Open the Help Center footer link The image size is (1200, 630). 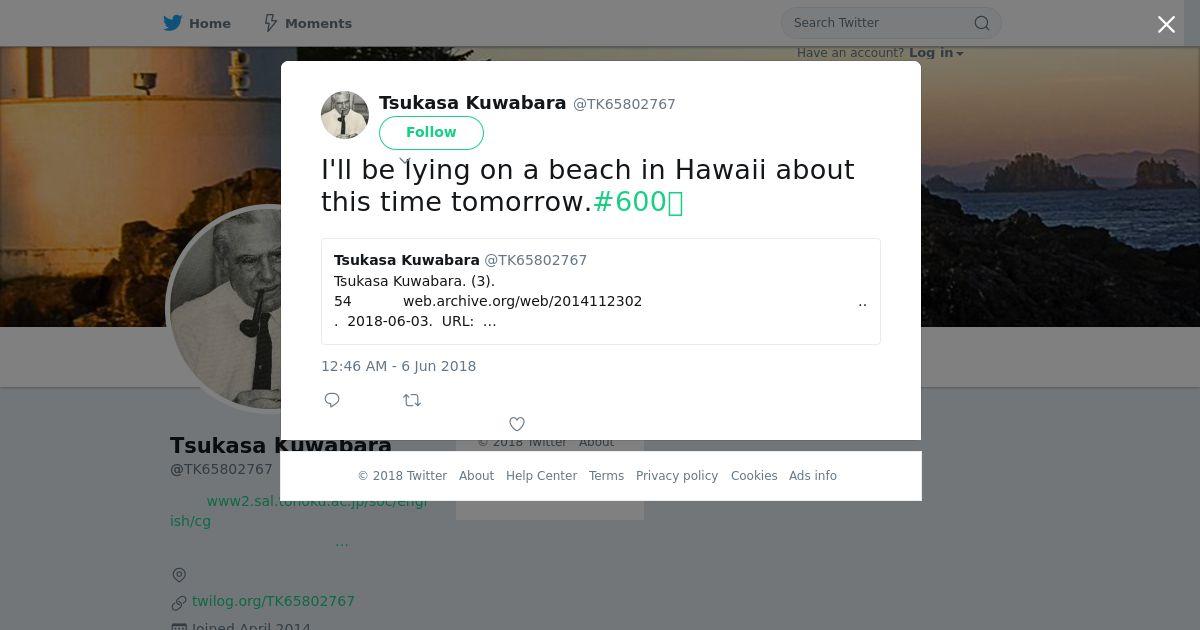click(x=541, y=476)
